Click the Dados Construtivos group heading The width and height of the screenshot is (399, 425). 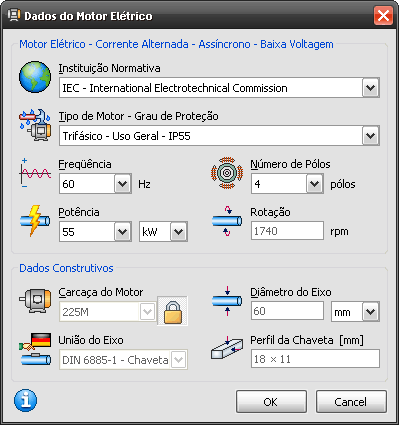pos(66,268)
